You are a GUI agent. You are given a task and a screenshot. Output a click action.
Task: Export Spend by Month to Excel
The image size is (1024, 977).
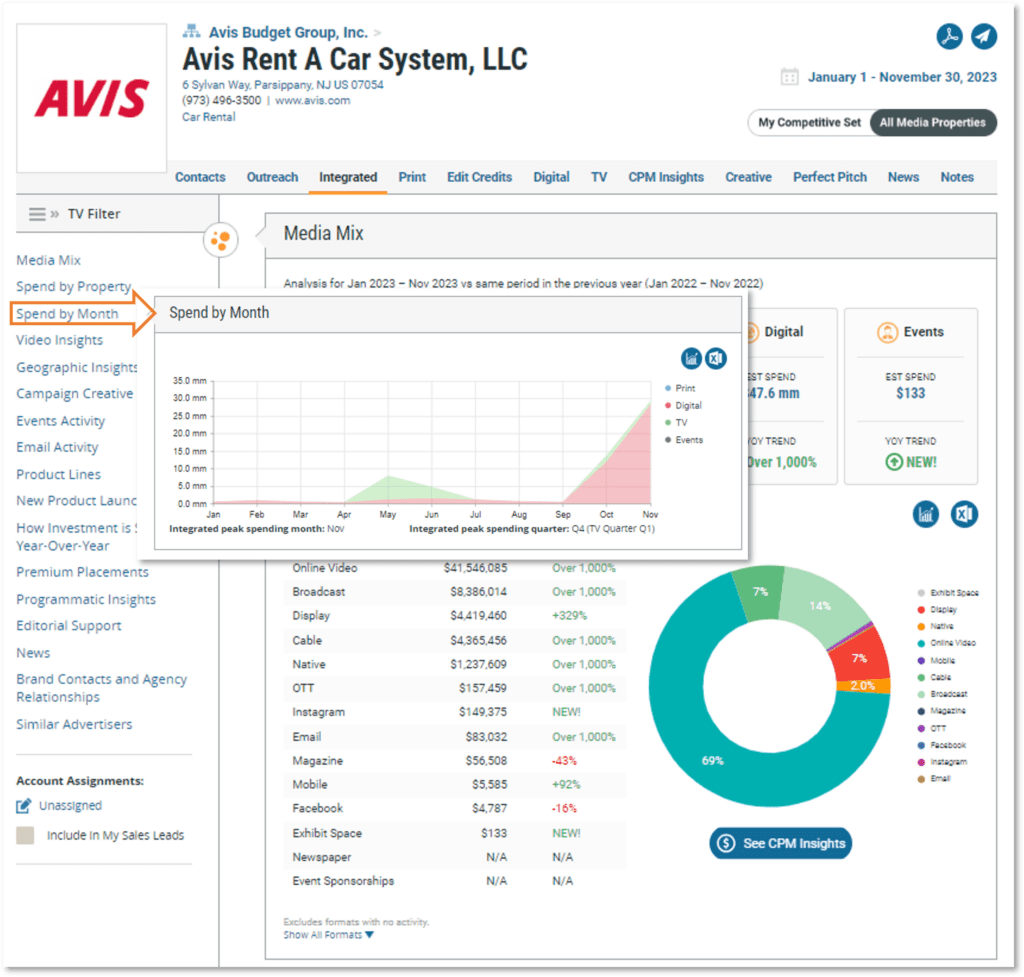[x=716, y=359]
